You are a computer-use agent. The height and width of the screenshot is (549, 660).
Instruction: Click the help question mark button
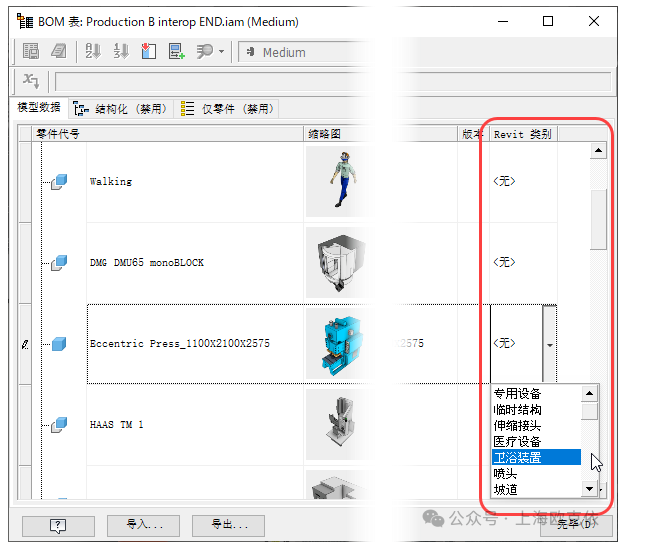(x=58, y=524)
